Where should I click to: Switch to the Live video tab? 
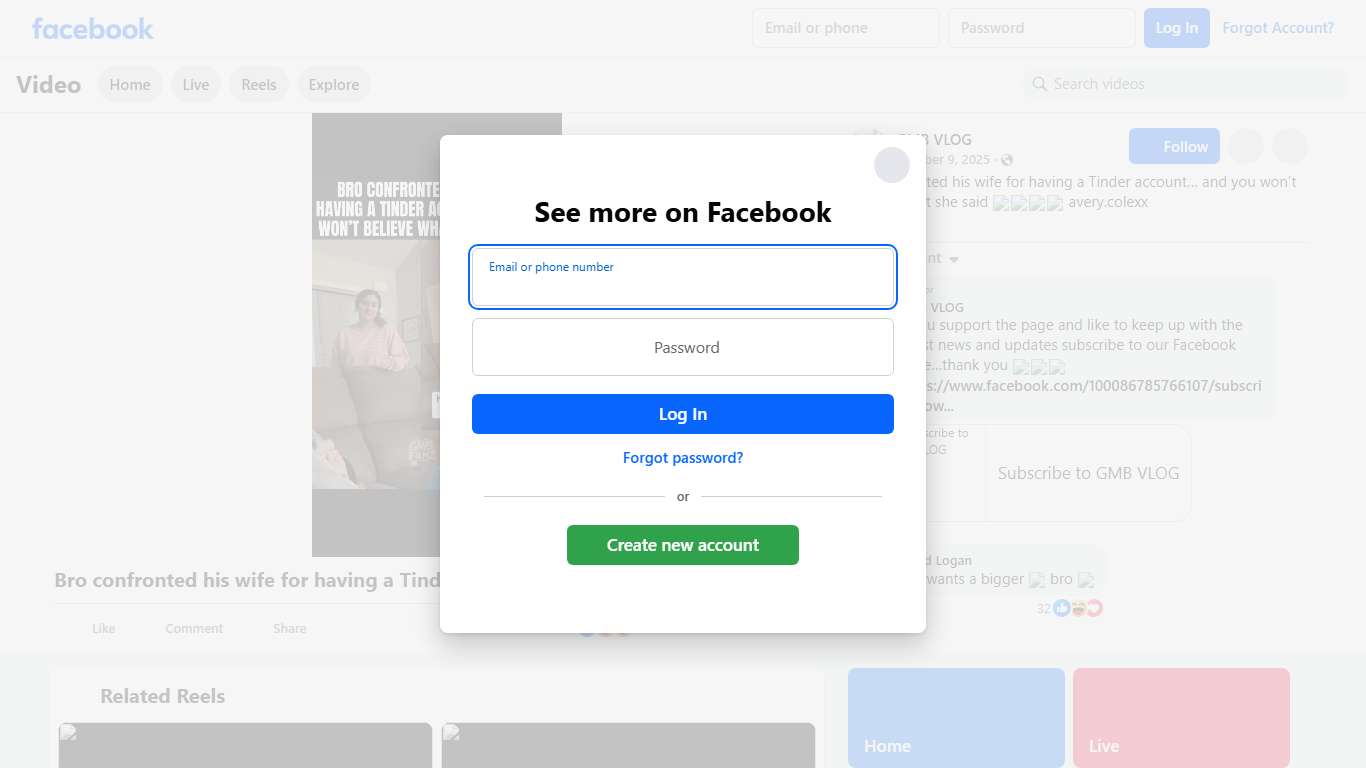coord(196,85)
